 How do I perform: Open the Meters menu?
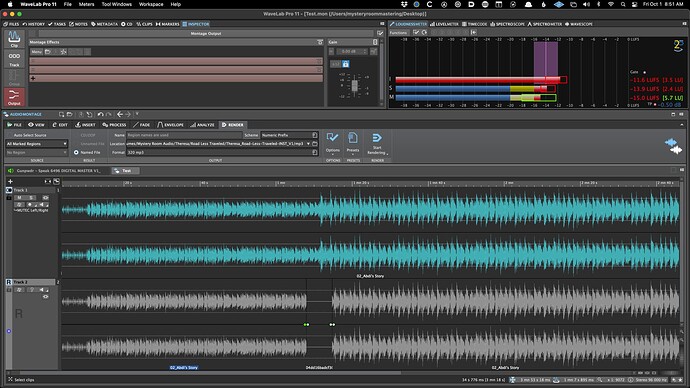coord(86,4)
